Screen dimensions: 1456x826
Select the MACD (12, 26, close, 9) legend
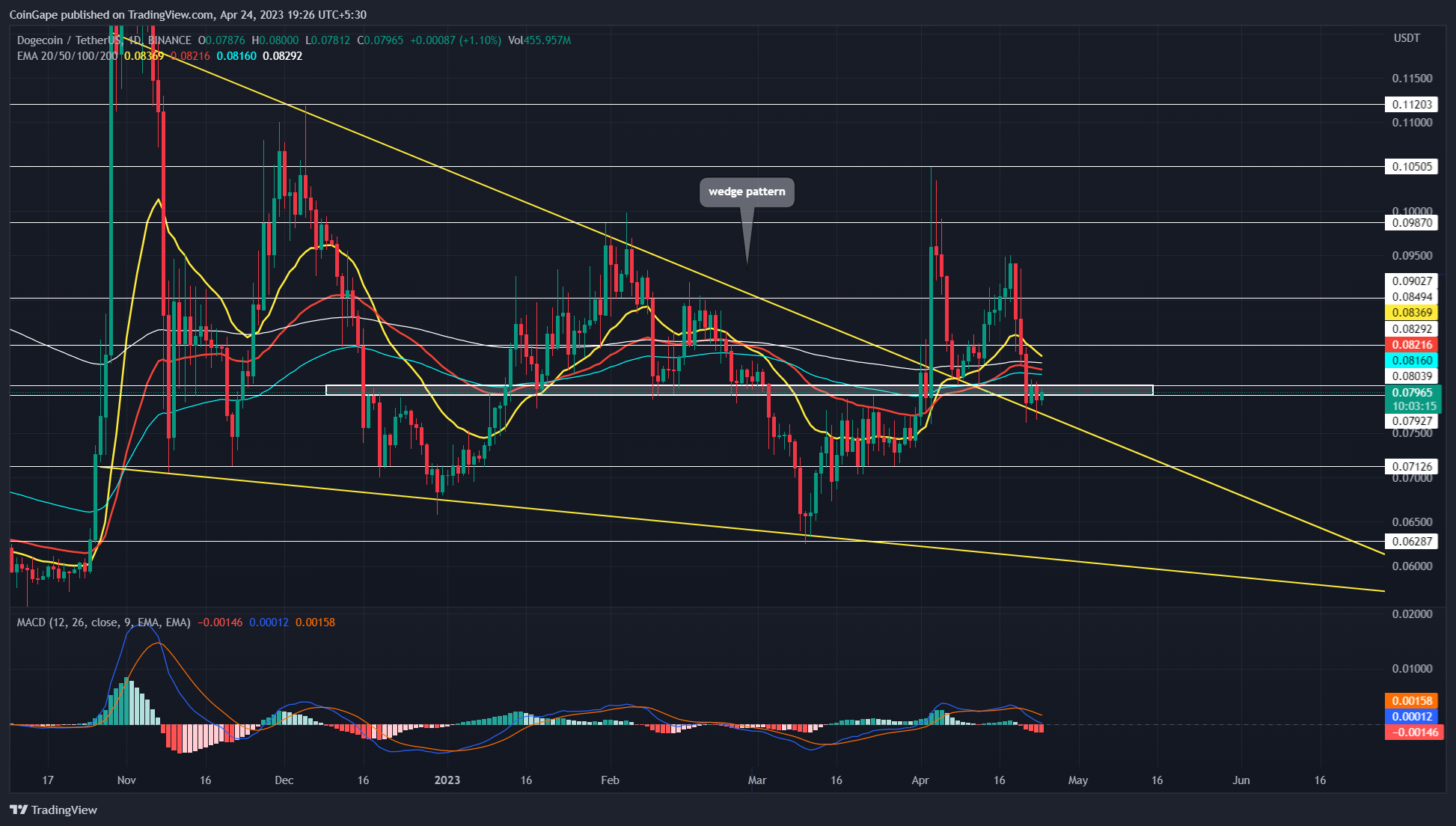point(103,622)
